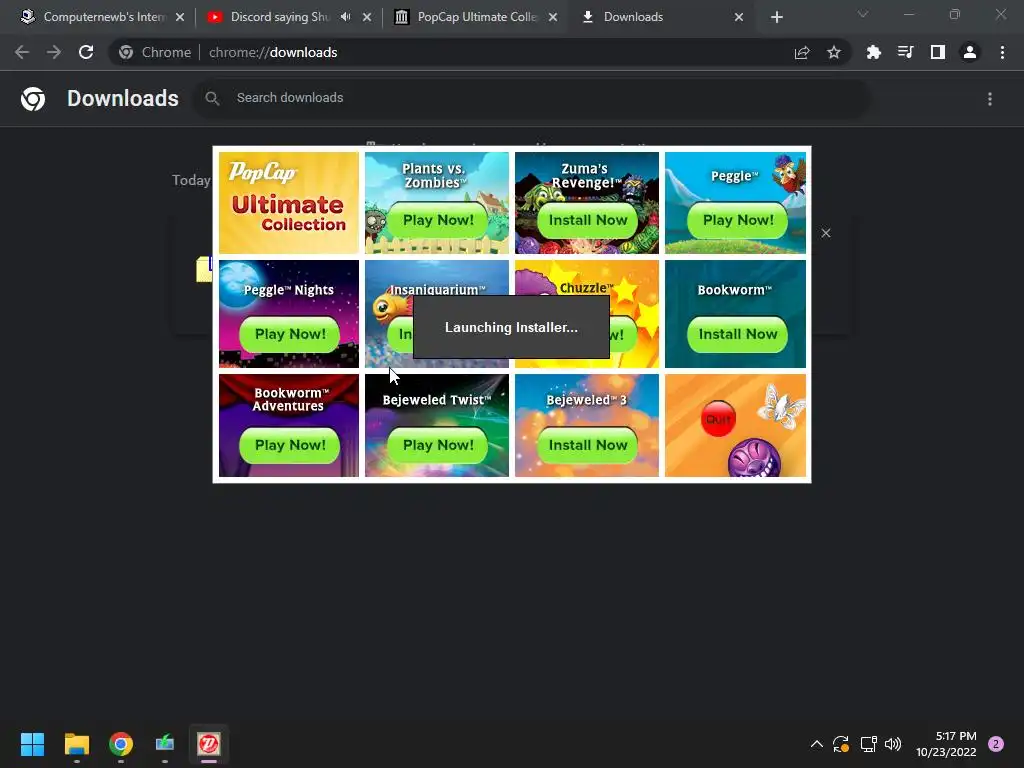The width and height of the screenshot is (1024, 768).
Task: Close the PopCap Ultimate Collection tab
Action: pos(553,17)
